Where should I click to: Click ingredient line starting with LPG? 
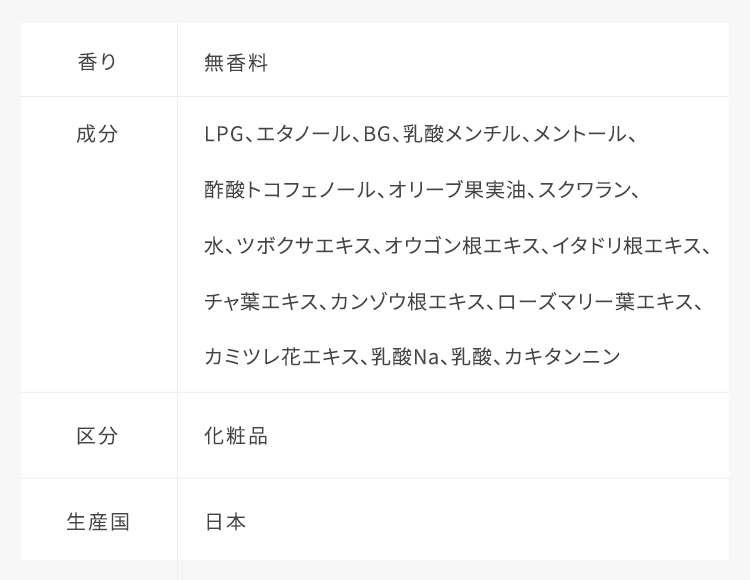[x=420, y=134]
